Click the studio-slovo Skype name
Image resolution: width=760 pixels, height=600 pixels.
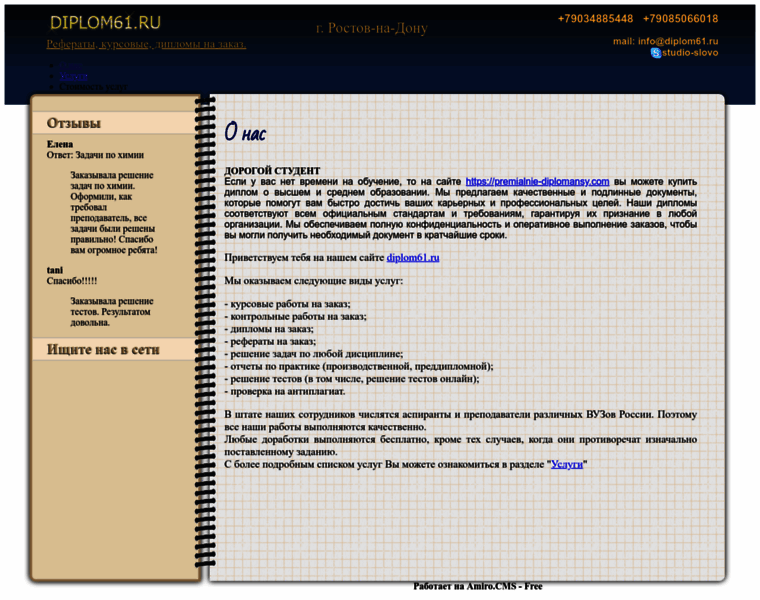(x=690, y=52)
